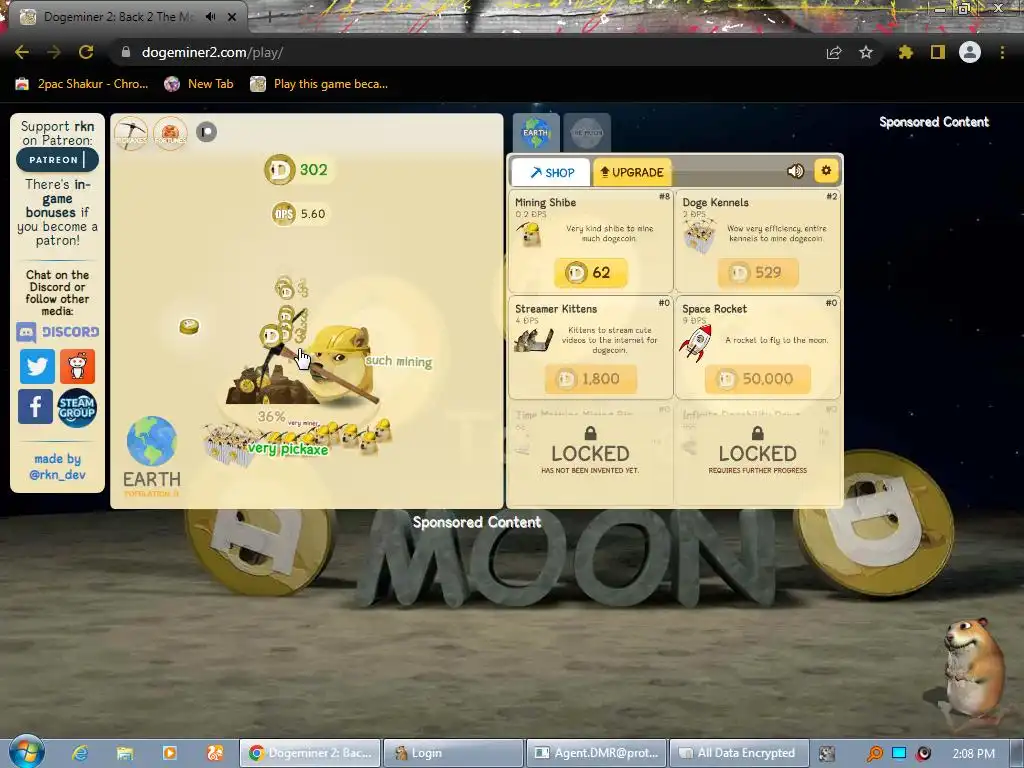Open the Reddit icon link
The height and width of the screenshot is (768, 1024).
[x=78, y=366]
